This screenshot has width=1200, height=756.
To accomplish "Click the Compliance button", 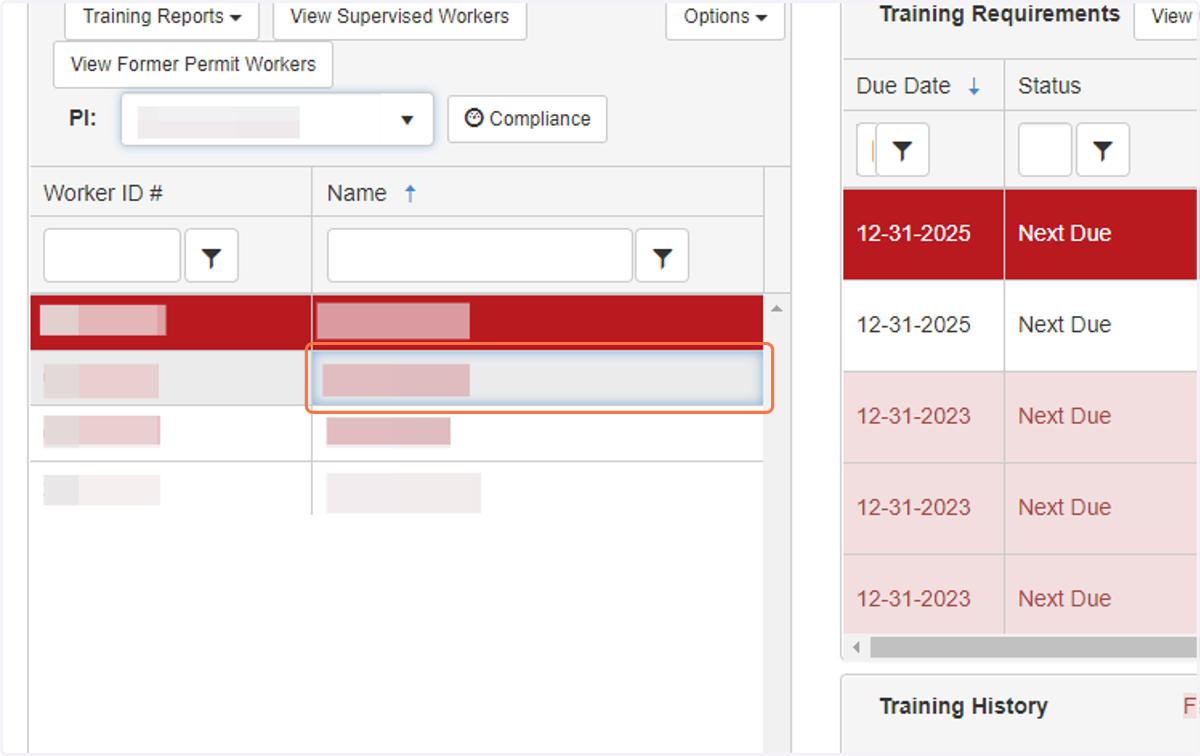I will tap(527, 119).
